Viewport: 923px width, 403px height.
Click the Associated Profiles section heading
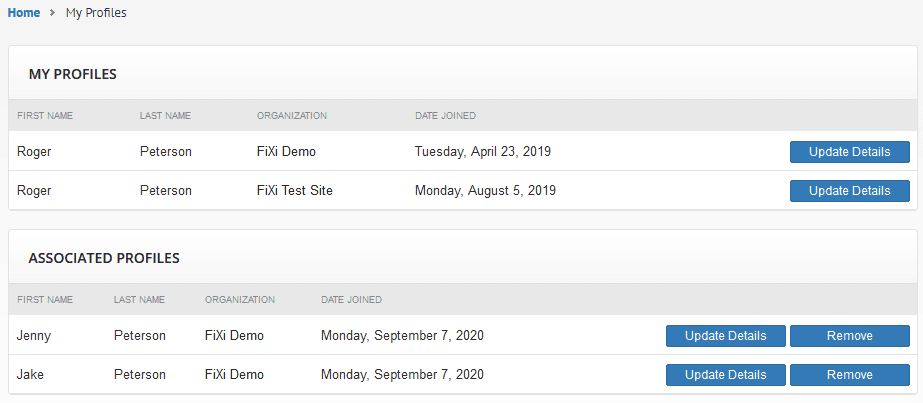tap(104, 258)
